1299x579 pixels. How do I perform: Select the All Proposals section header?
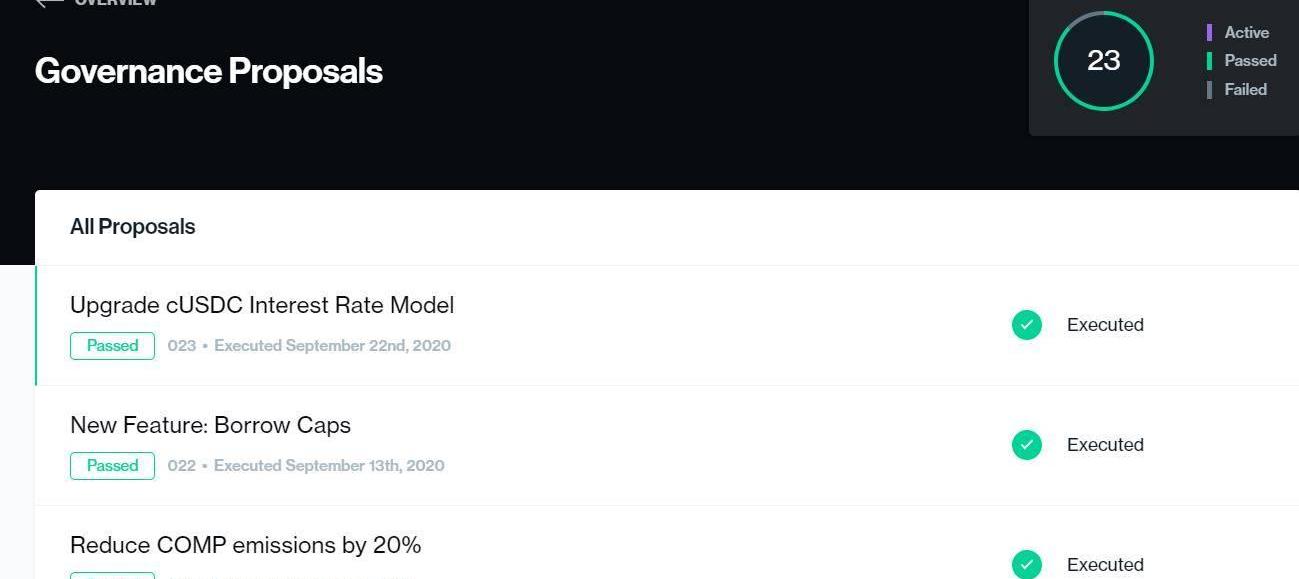click(x=132, y=227)
